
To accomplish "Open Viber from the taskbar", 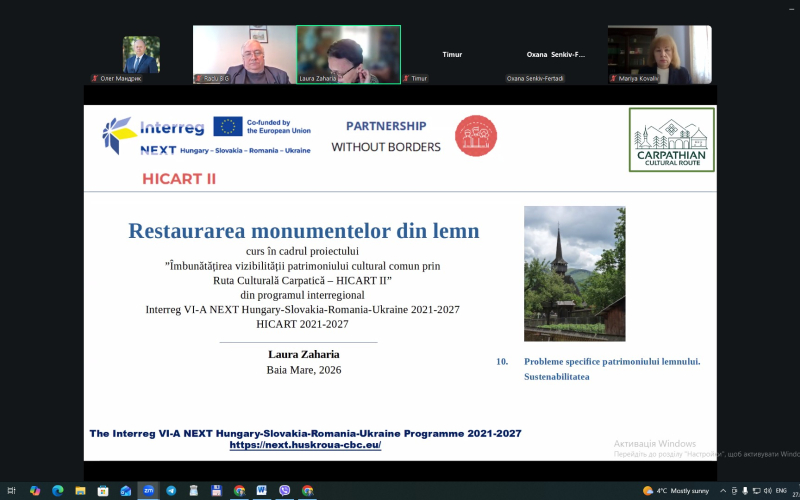I will [x=285, y=491].
